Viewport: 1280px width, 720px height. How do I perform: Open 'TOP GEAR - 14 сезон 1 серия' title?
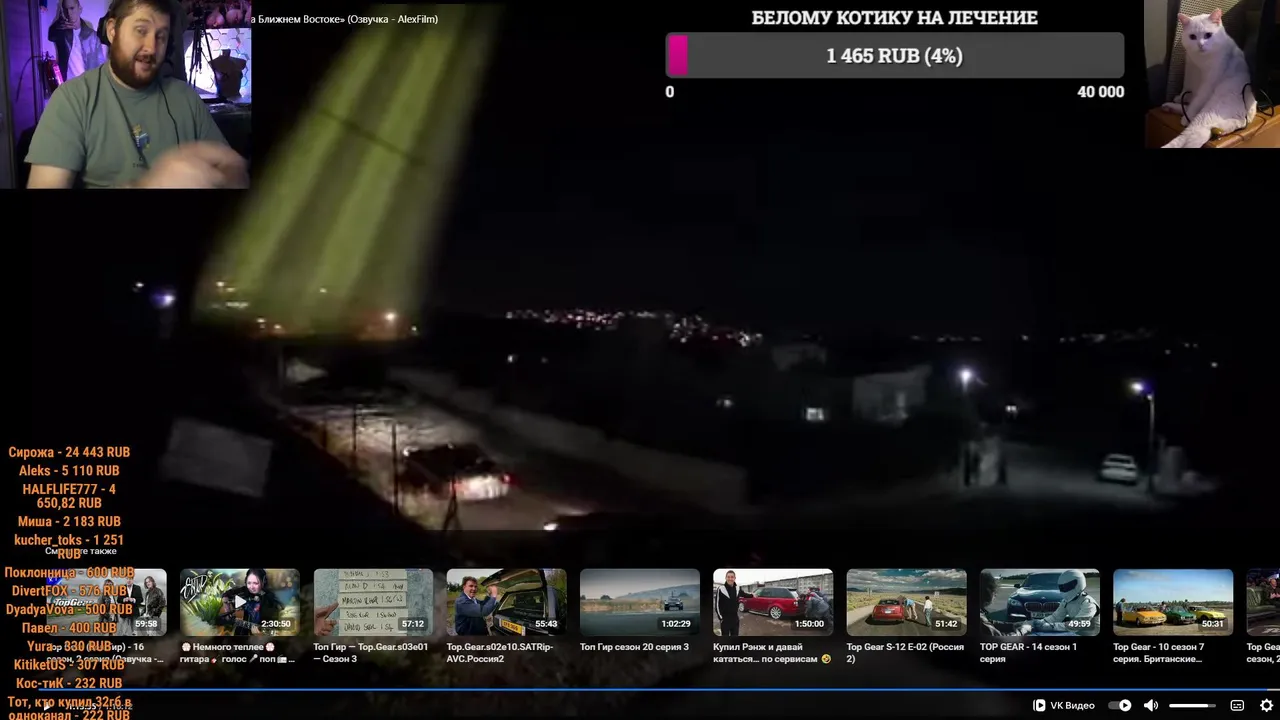(x=1028, y=653)
